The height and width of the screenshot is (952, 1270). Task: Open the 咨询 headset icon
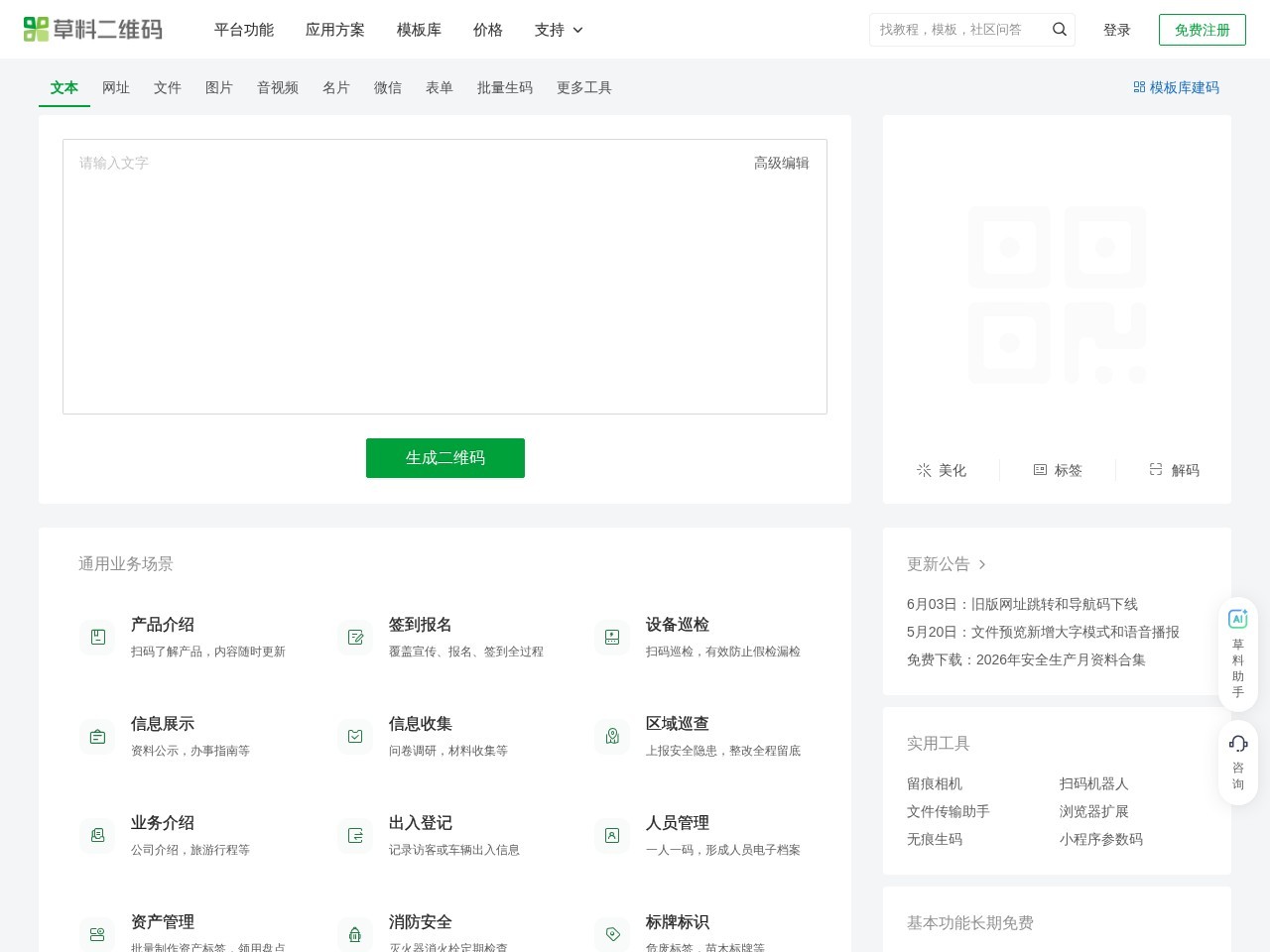click(1238, 744)
